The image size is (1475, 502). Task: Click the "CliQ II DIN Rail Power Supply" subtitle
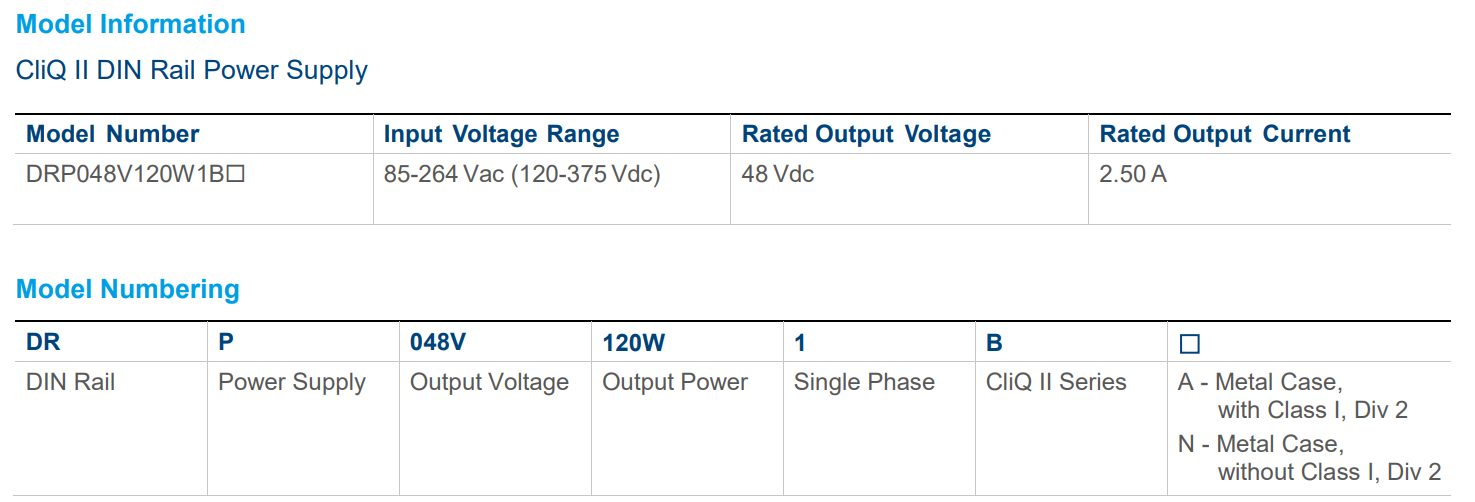click(x=192, y=70)
